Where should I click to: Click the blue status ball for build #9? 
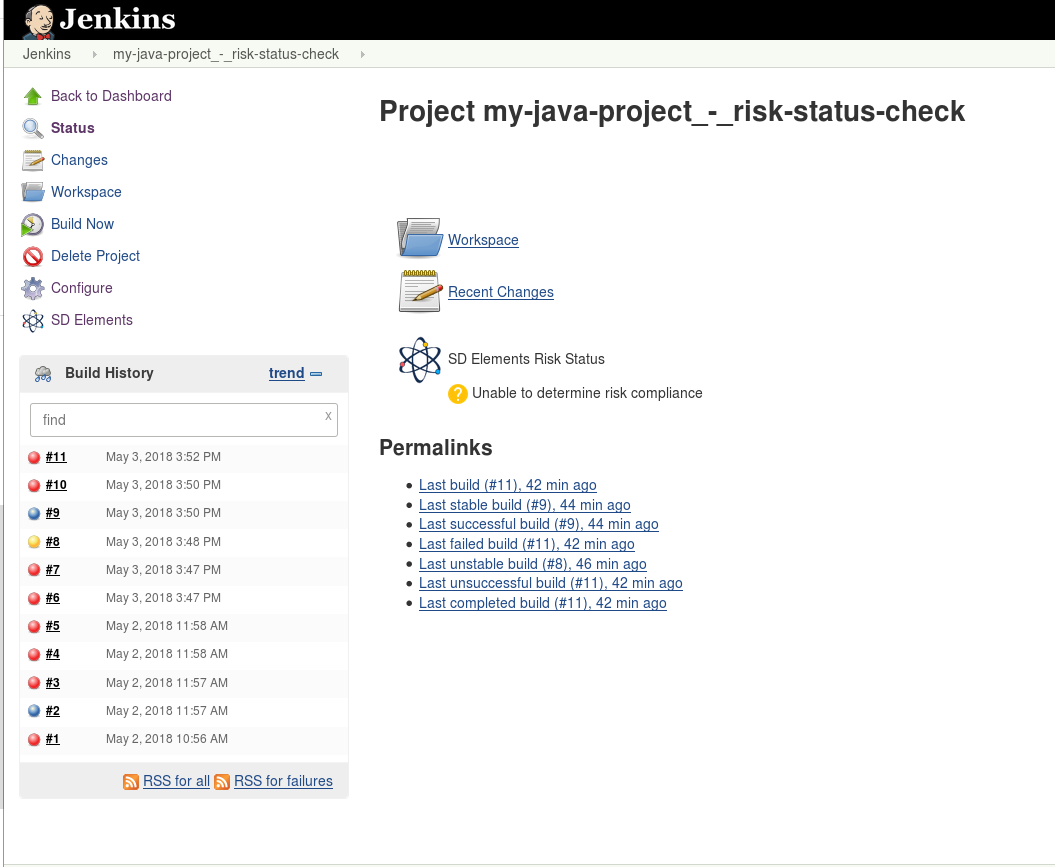[34, 513]
